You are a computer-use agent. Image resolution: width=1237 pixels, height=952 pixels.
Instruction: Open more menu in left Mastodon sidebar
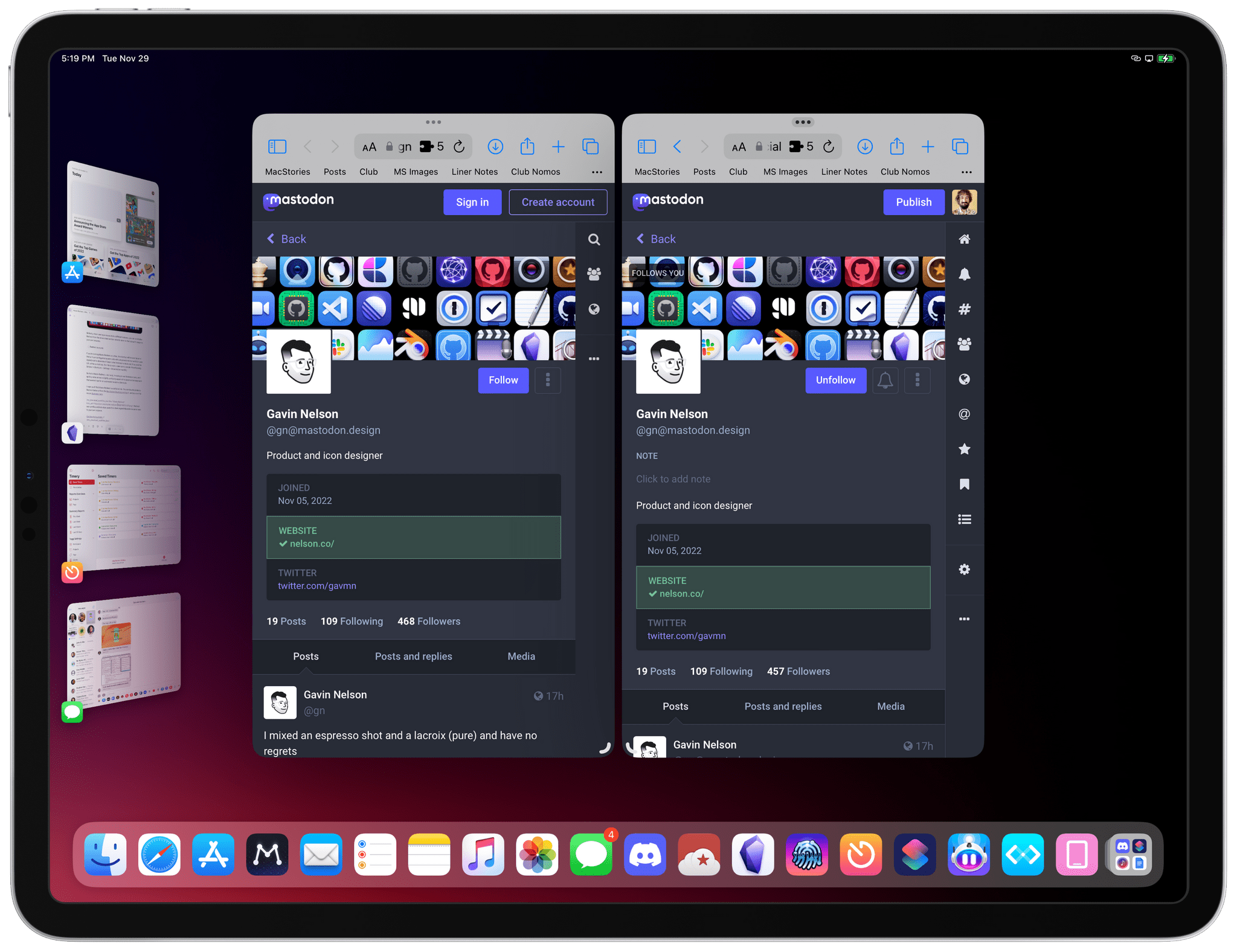click(x=594, y=359)
